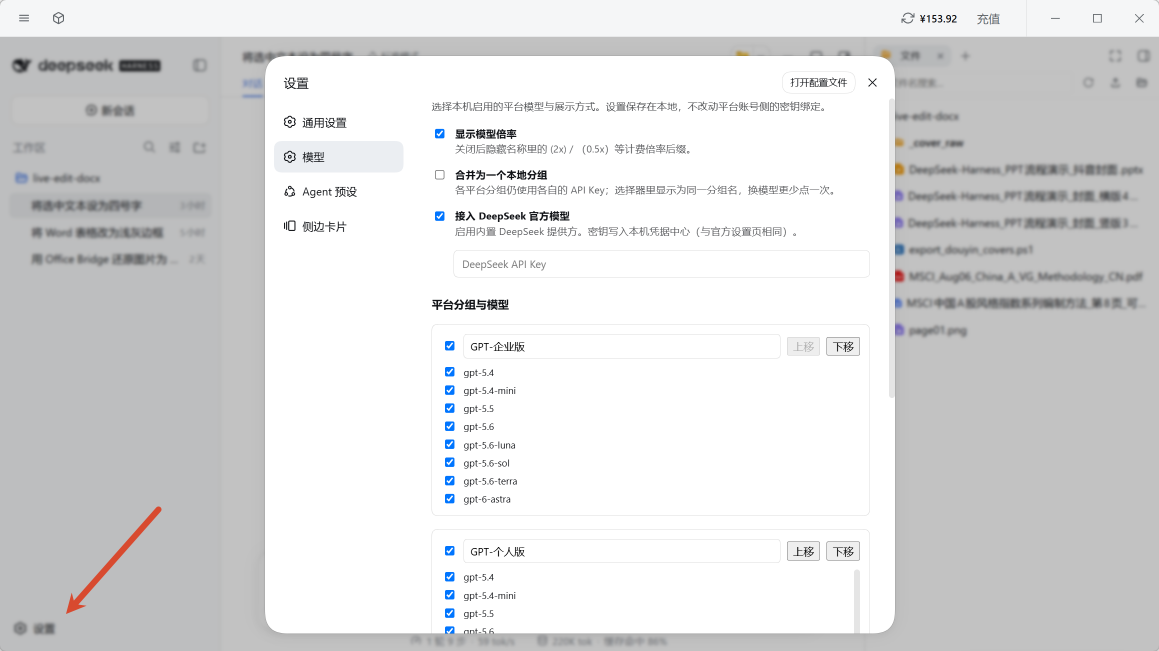Add a tab with plus in file panel
Image resolution: width=1159 pixels, height=651 pixels.
pyautogui.click(x=965, y=55)
